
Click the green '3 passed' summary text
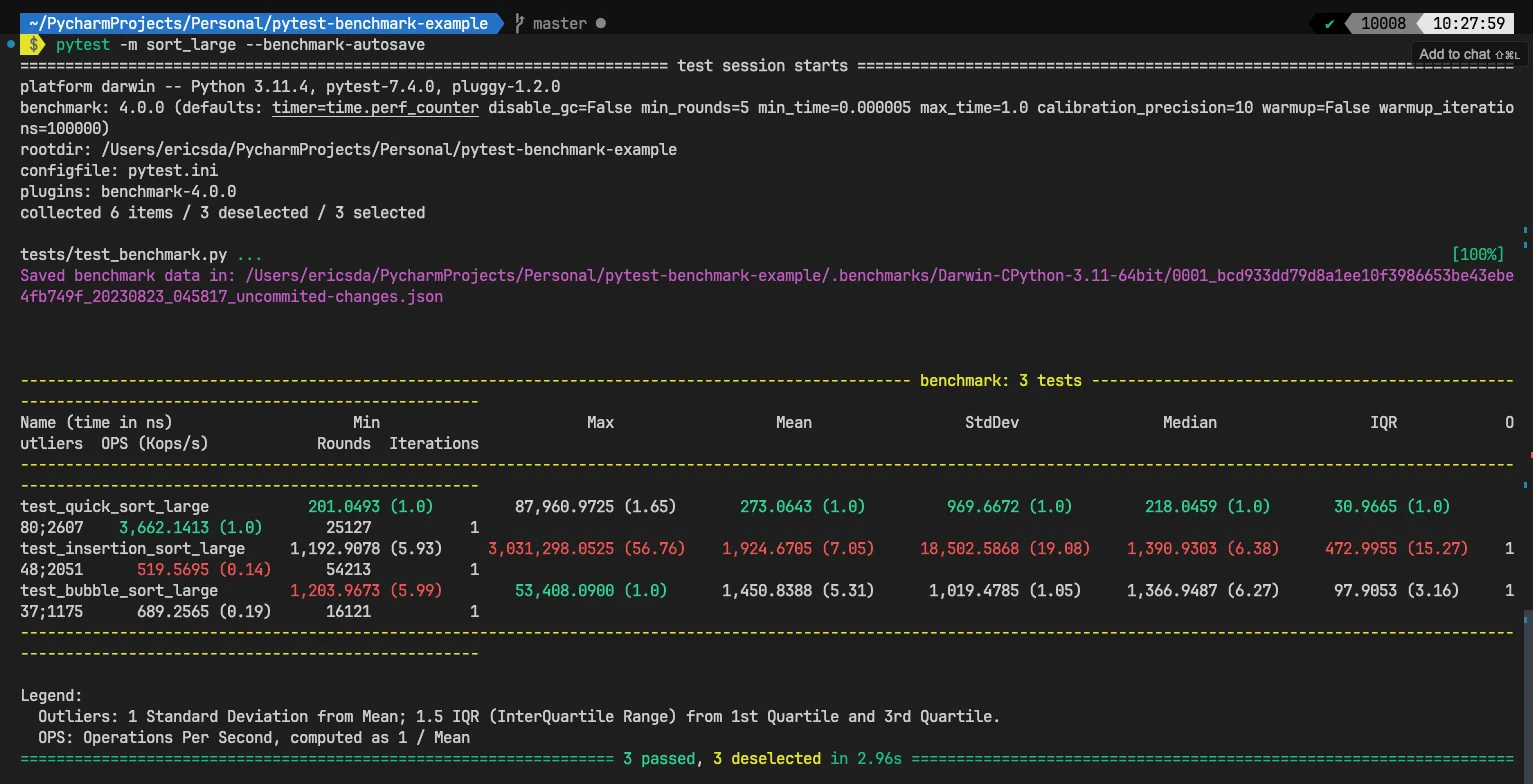(659, 759)
